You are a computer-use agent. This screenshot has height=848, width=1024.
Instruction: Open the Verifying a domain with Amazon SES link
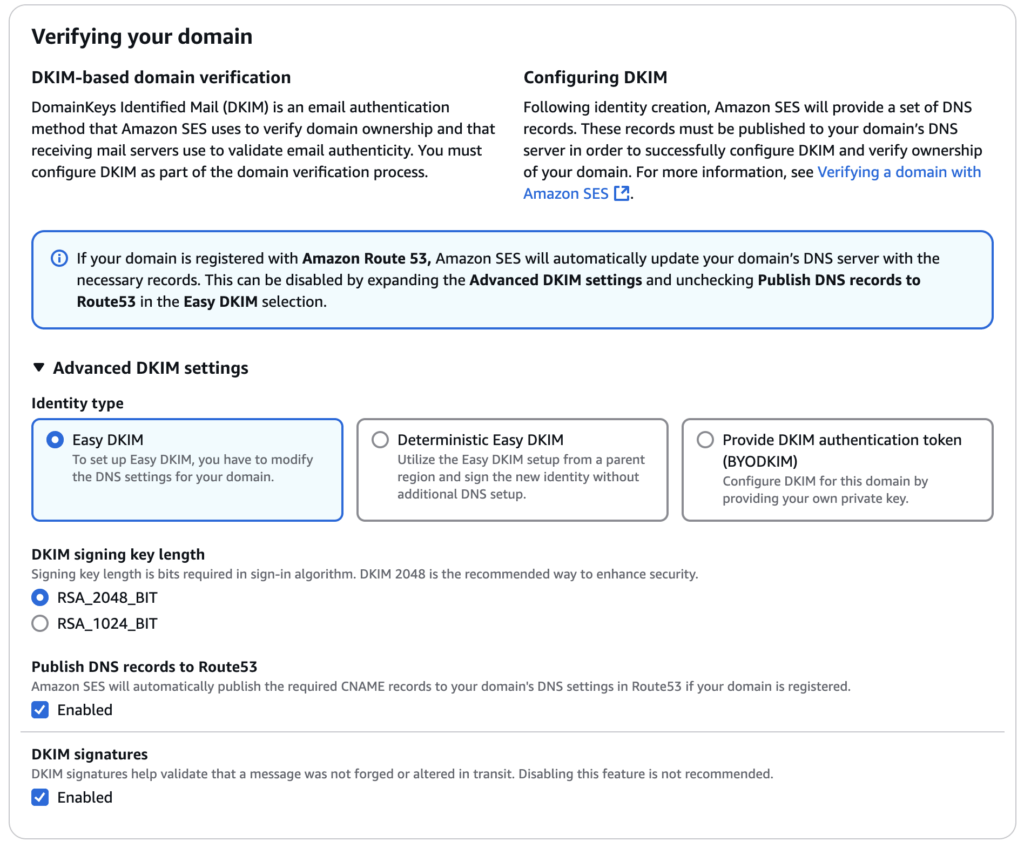click(898, 172)
